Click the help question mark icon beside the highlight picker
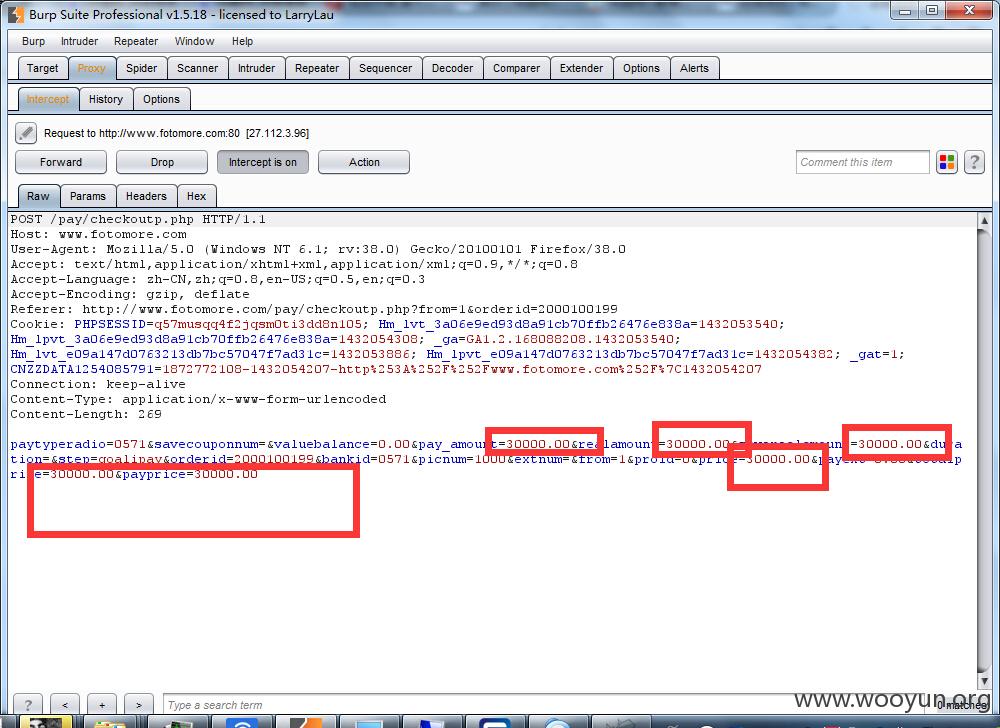The width and height of the screenshot is (1000, 728). pos(974,162)
